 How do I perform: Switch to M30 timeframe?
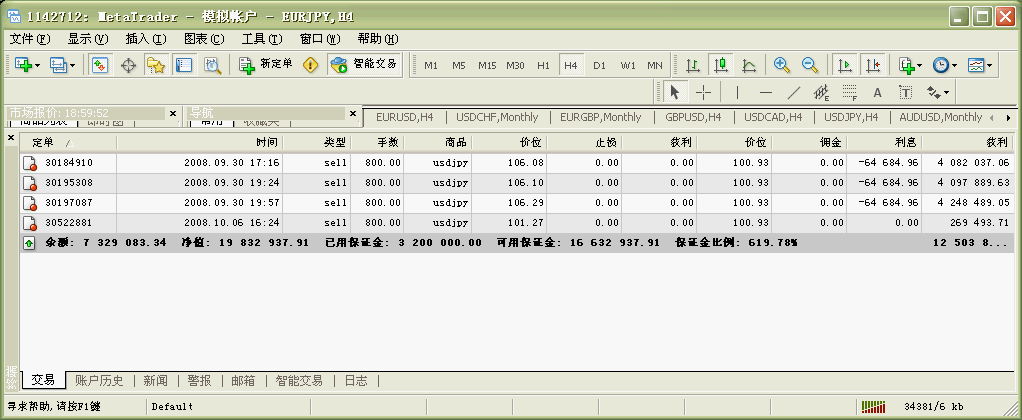(515, 65)
